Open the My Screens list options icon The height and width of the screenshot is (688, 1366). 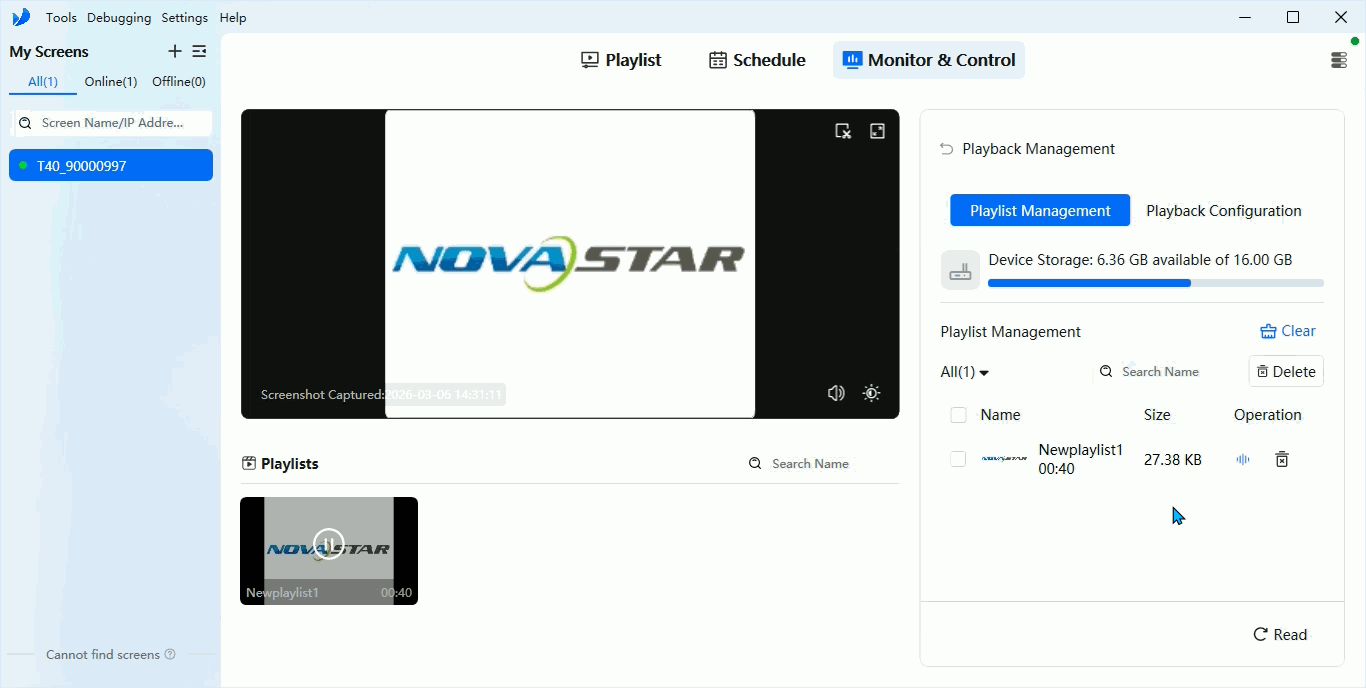point(199,51)
